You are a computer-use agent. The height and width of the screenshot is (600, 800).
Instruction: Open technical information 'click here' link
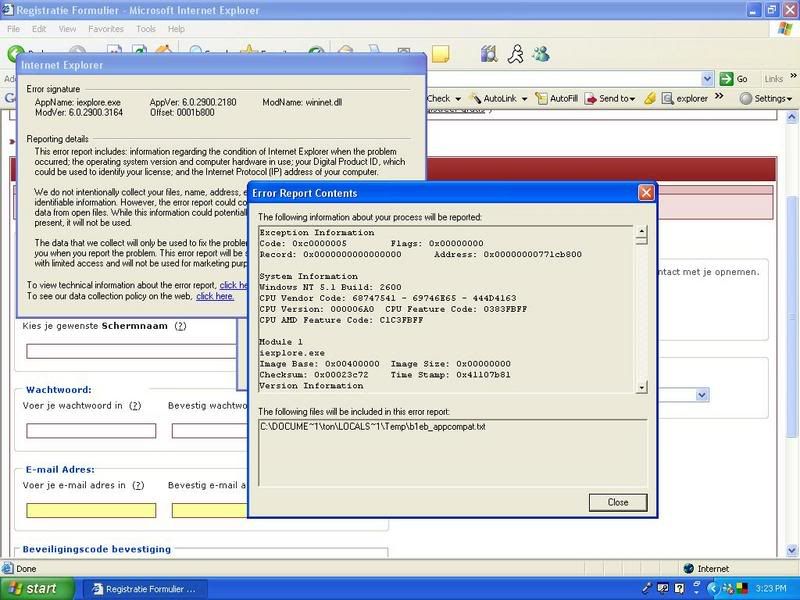[233, 285]
